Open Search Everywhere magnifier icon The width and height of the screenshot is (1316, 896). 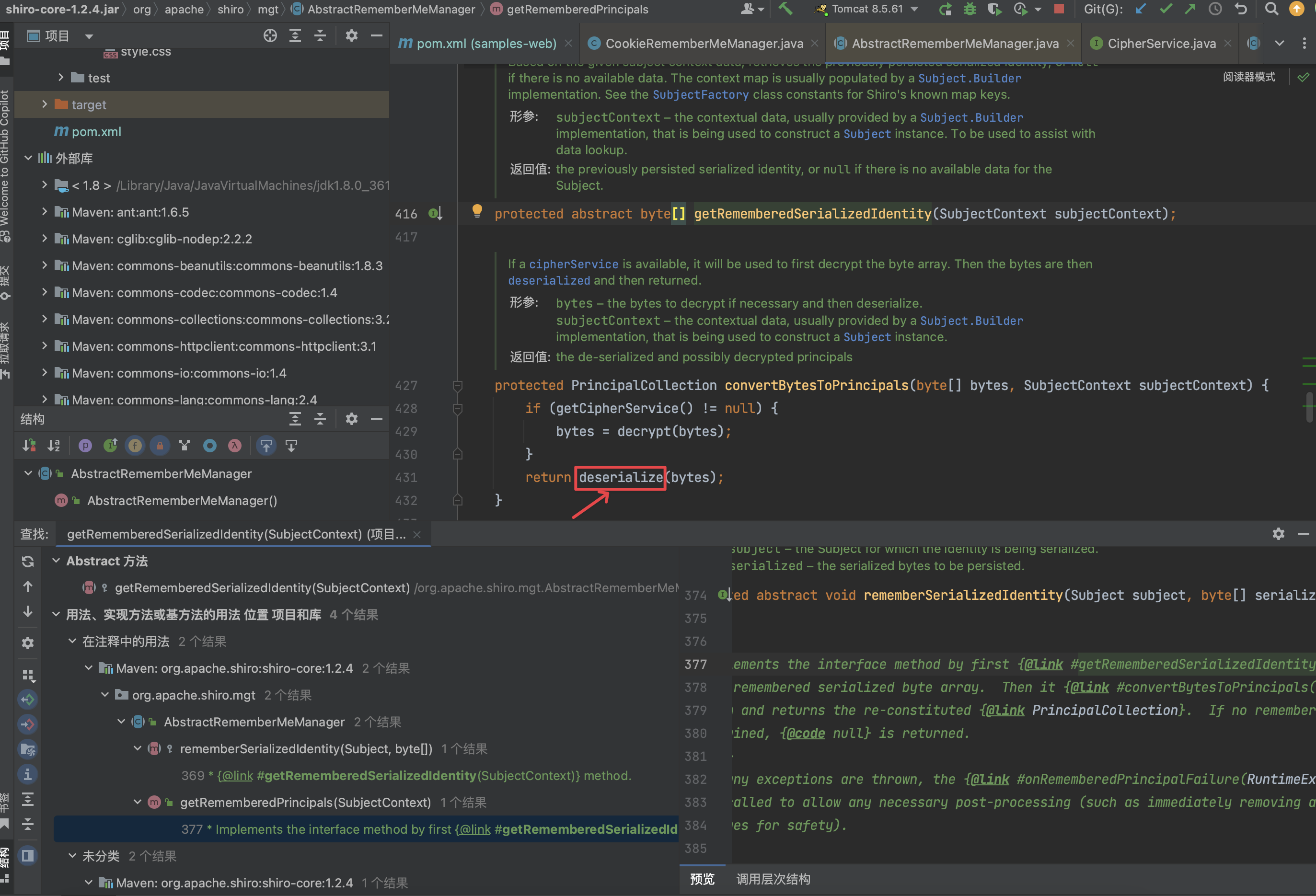(1272, 9)
